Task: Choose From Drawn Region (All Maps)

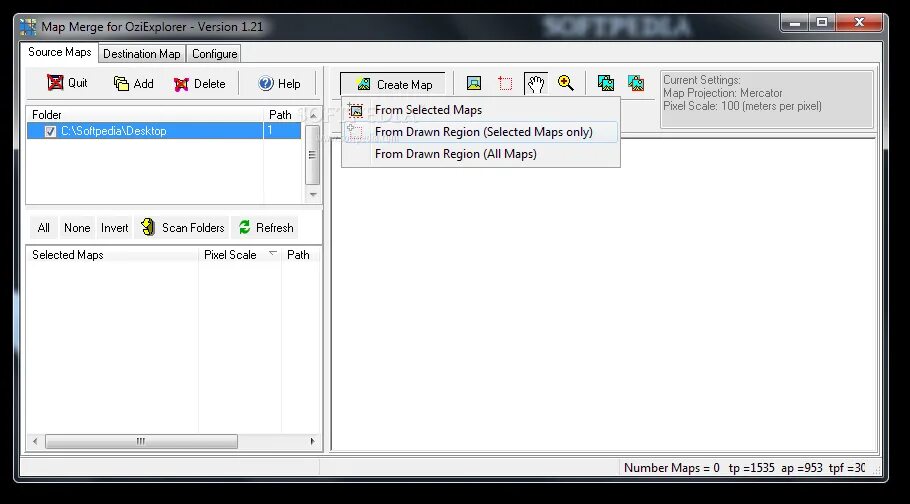Action: pyautogui.click(x=481, y=154)
